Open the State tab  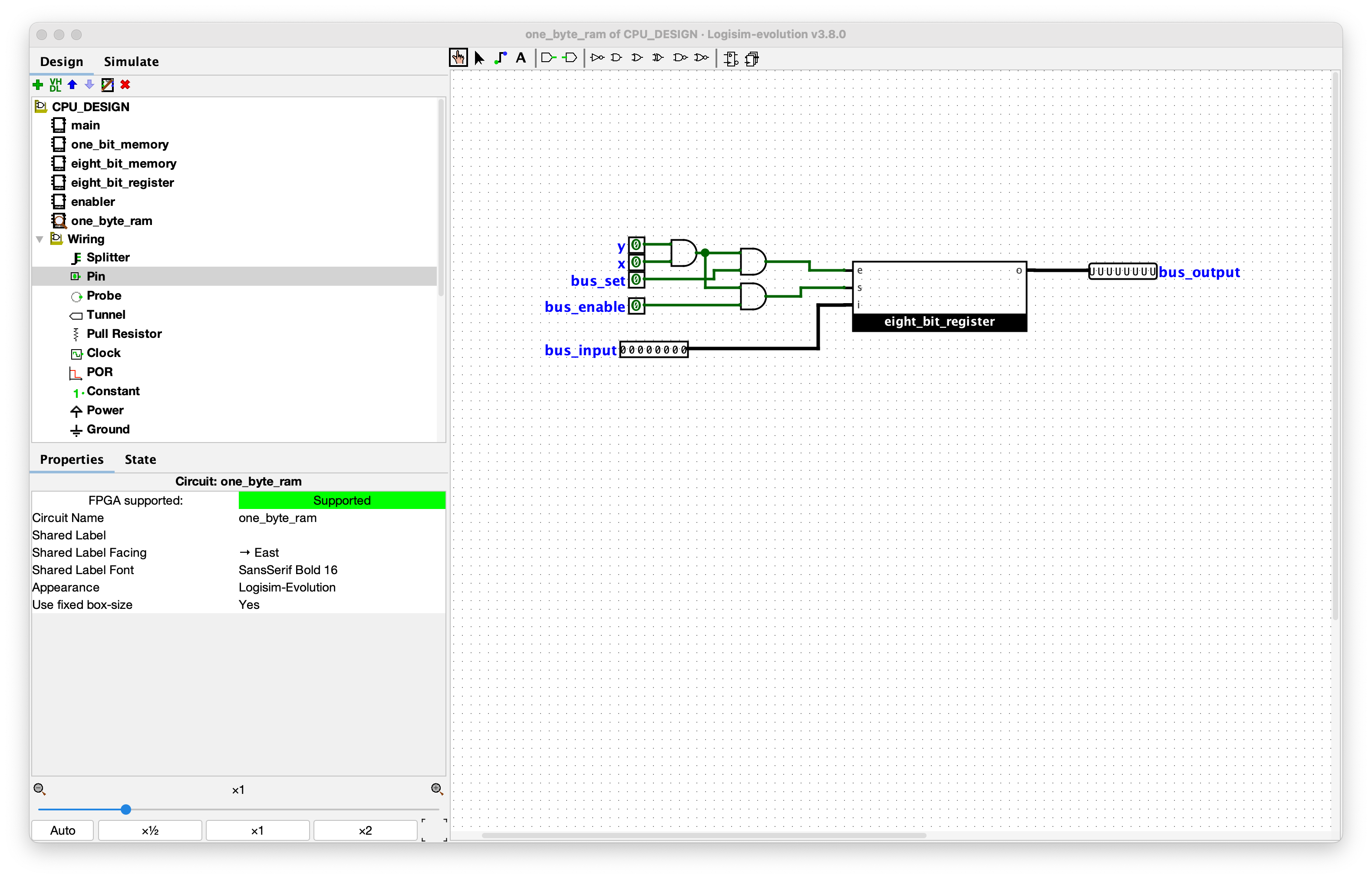pyautogui.click(x=140, y=459)
